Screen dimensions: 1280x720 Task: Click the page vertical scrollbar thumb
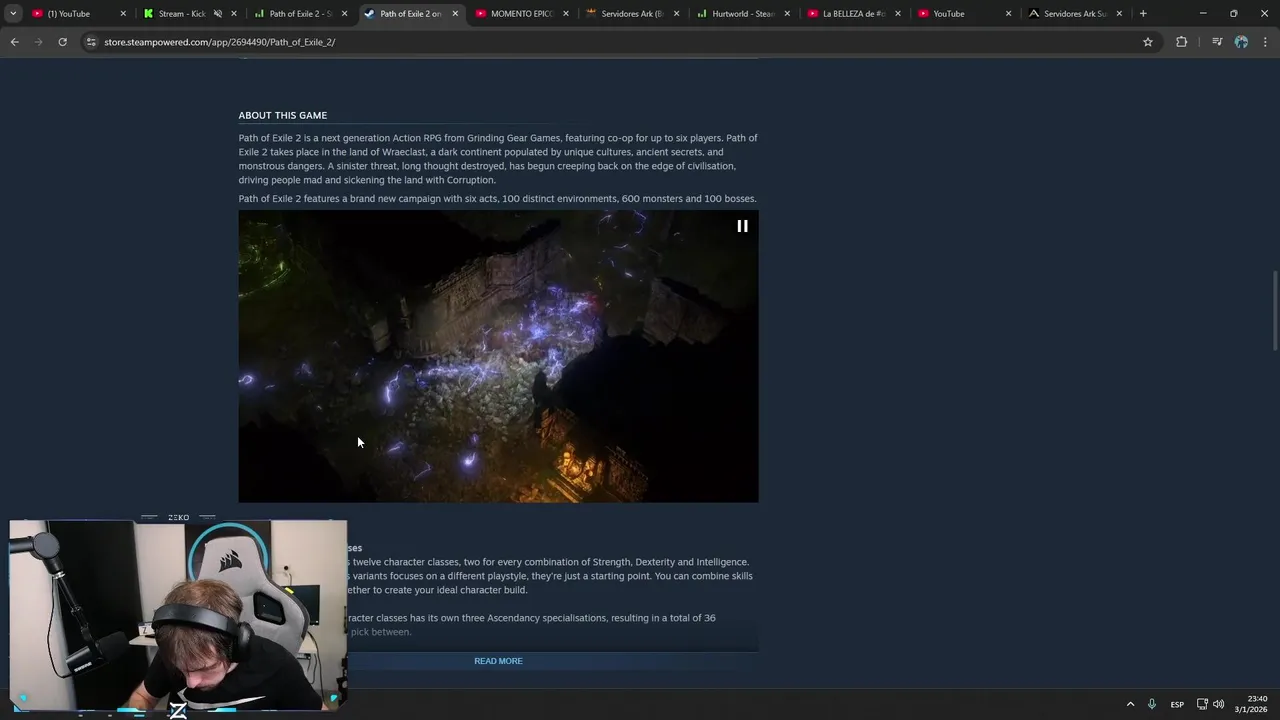coord(1274,310)
